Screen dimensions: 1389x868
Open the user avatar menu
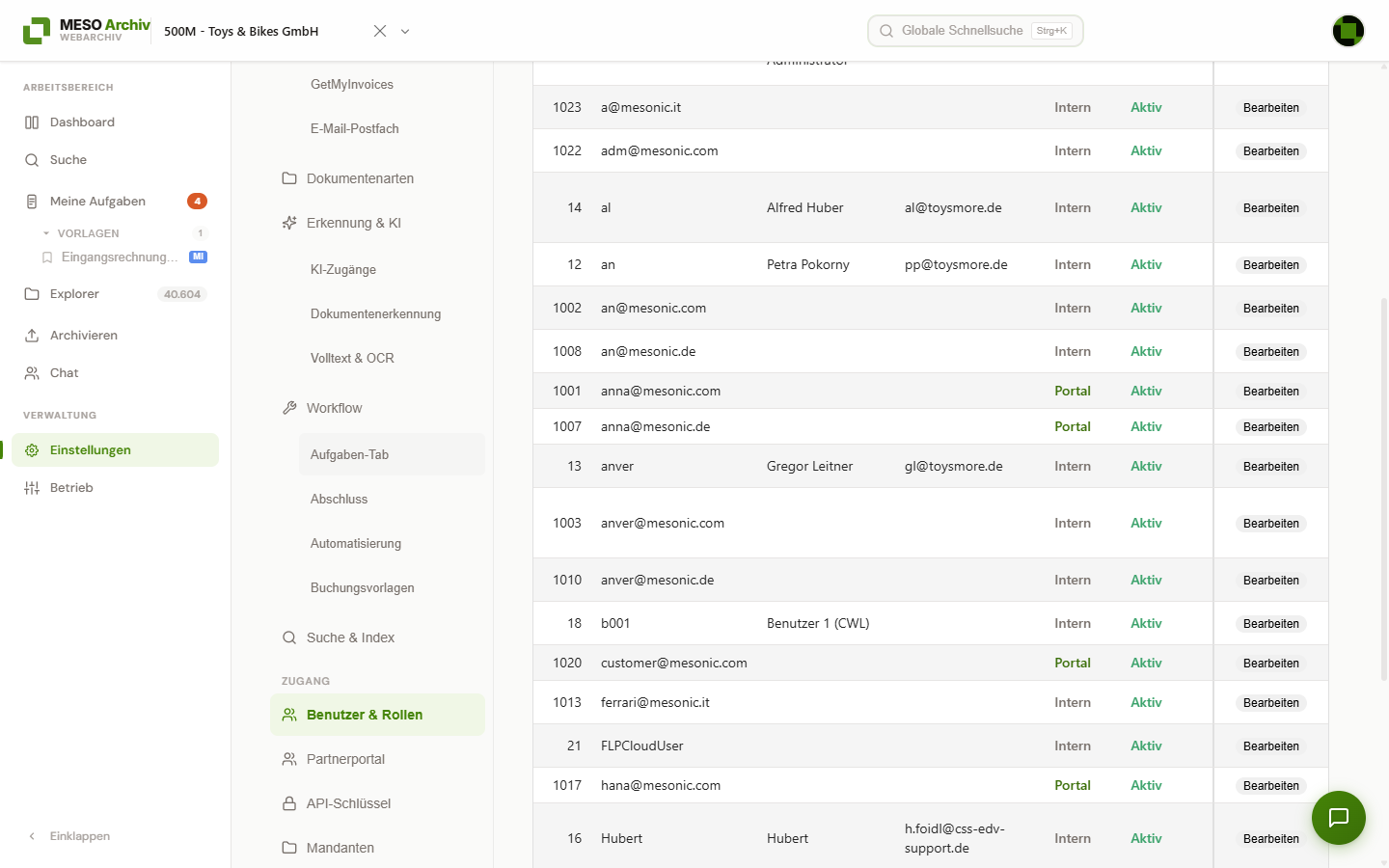point(1348,31)
